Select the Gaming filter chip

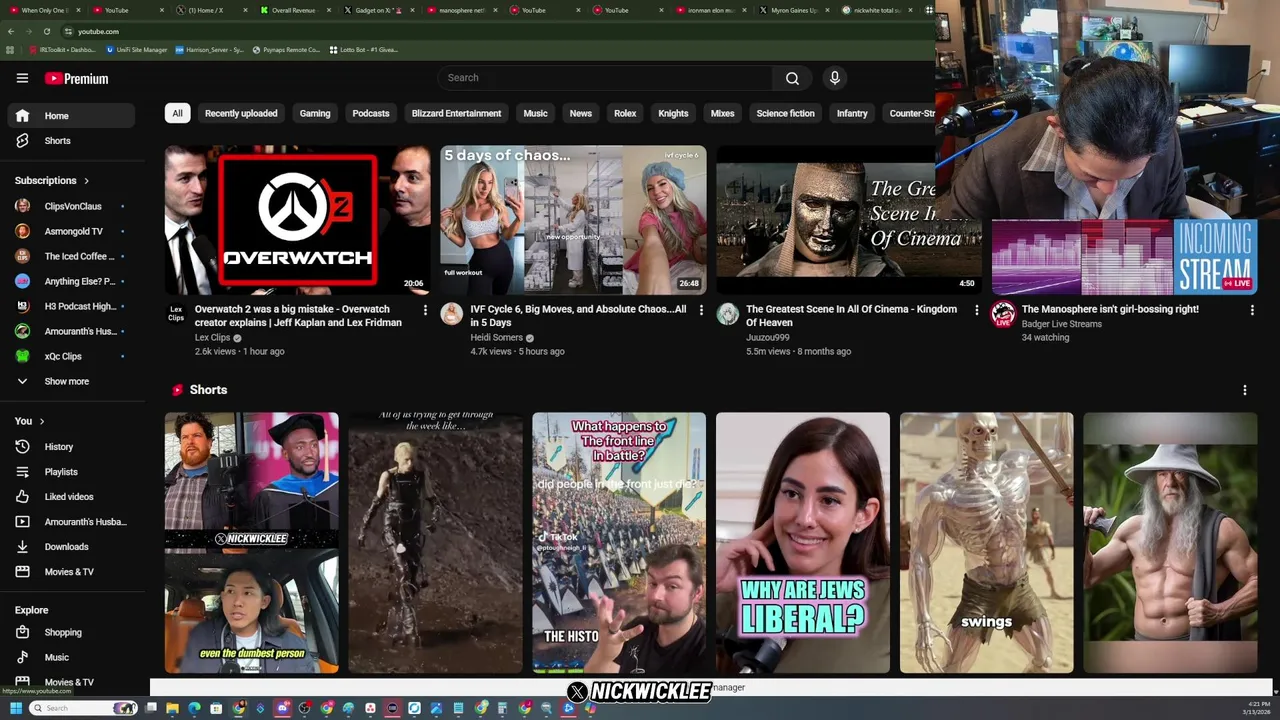click(315, 113)
